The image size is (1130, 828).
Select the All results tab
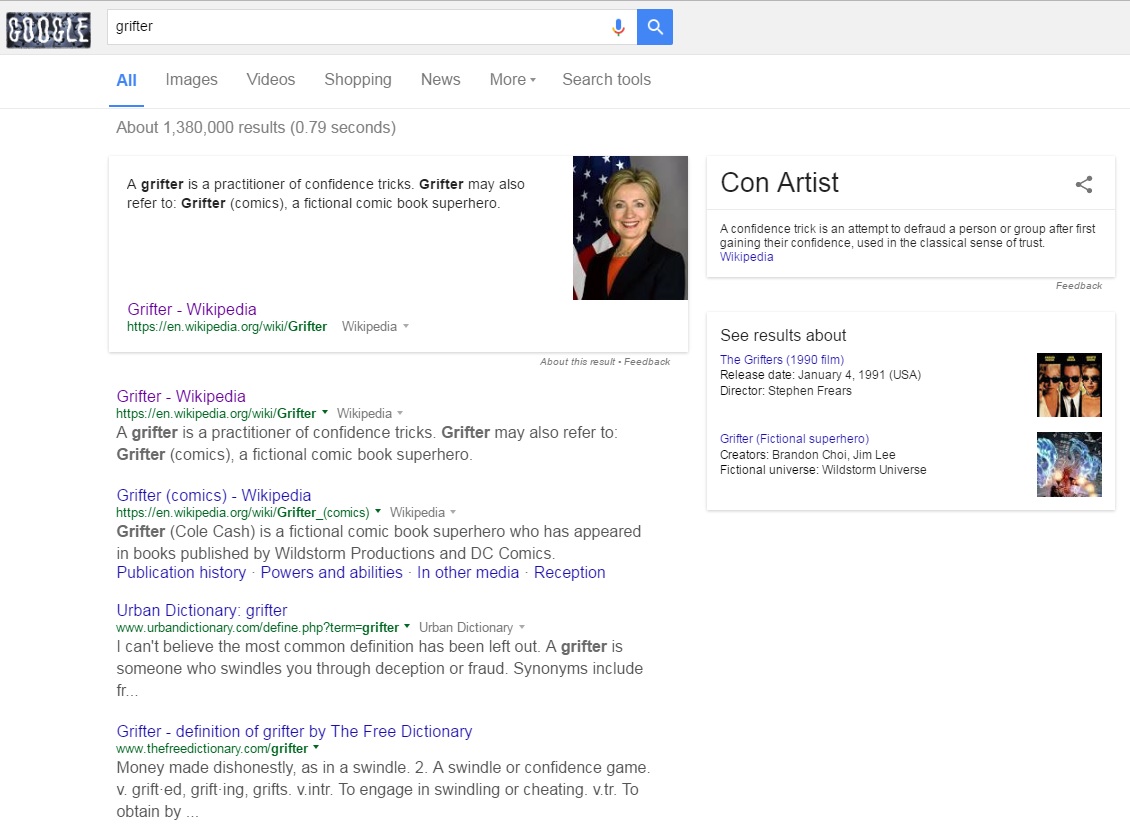click(x=126, y=80)
